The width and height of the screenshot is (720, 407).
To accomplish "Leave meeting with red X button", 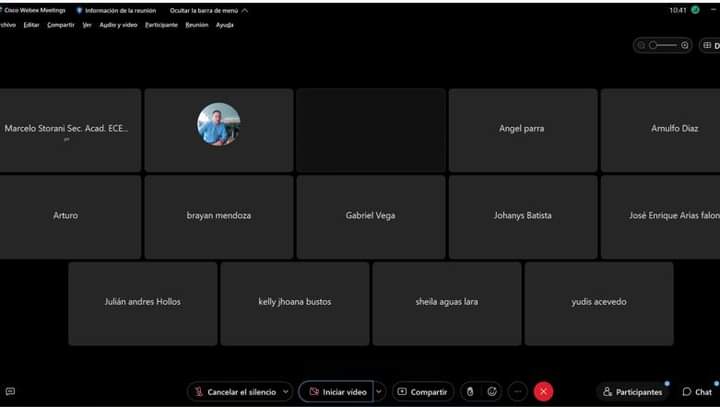I will pyautogui.click(x=543, y=392).
